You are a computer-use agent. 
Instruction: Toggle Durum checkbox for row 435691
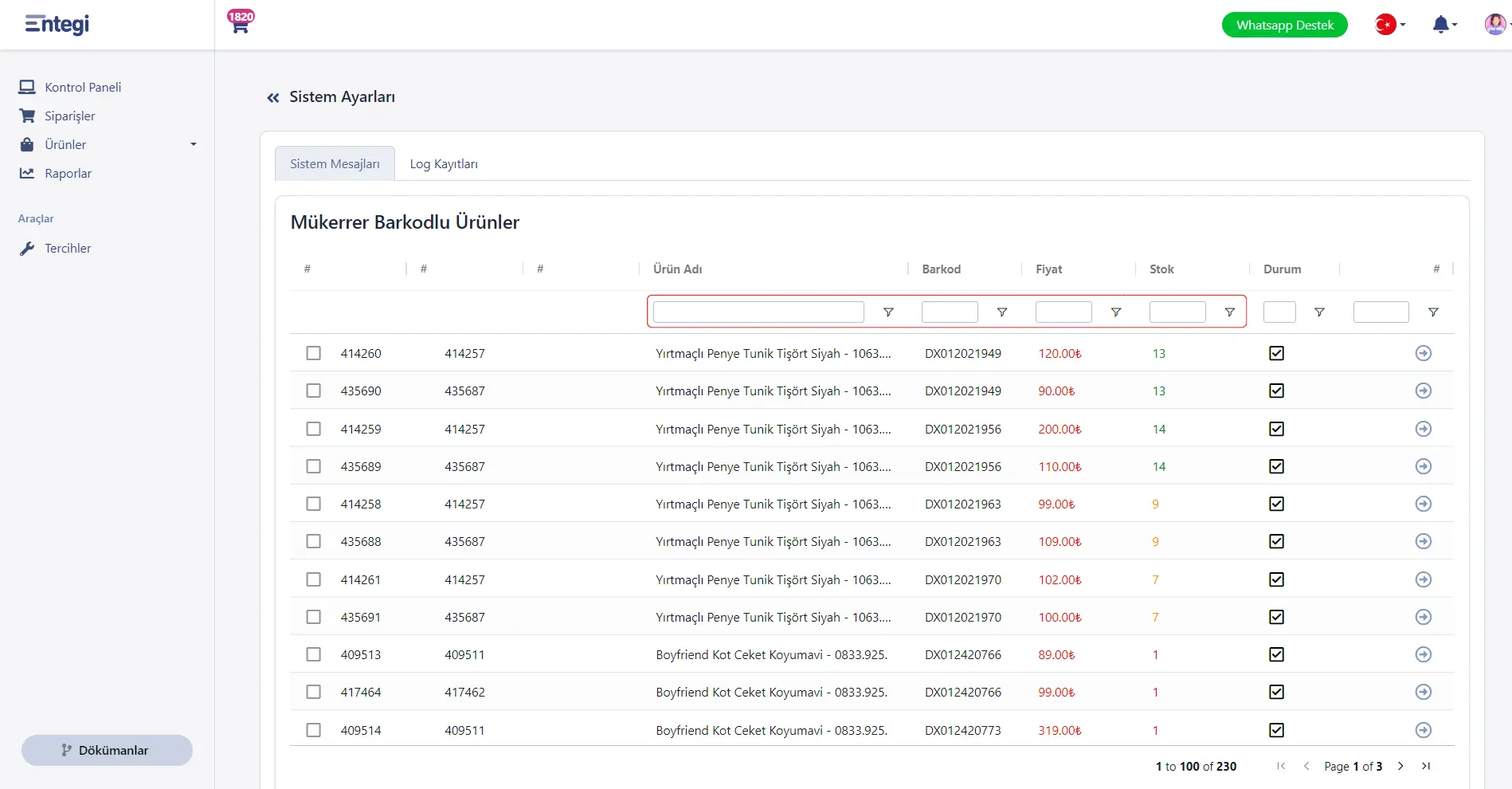click(x=1276, y=617)
